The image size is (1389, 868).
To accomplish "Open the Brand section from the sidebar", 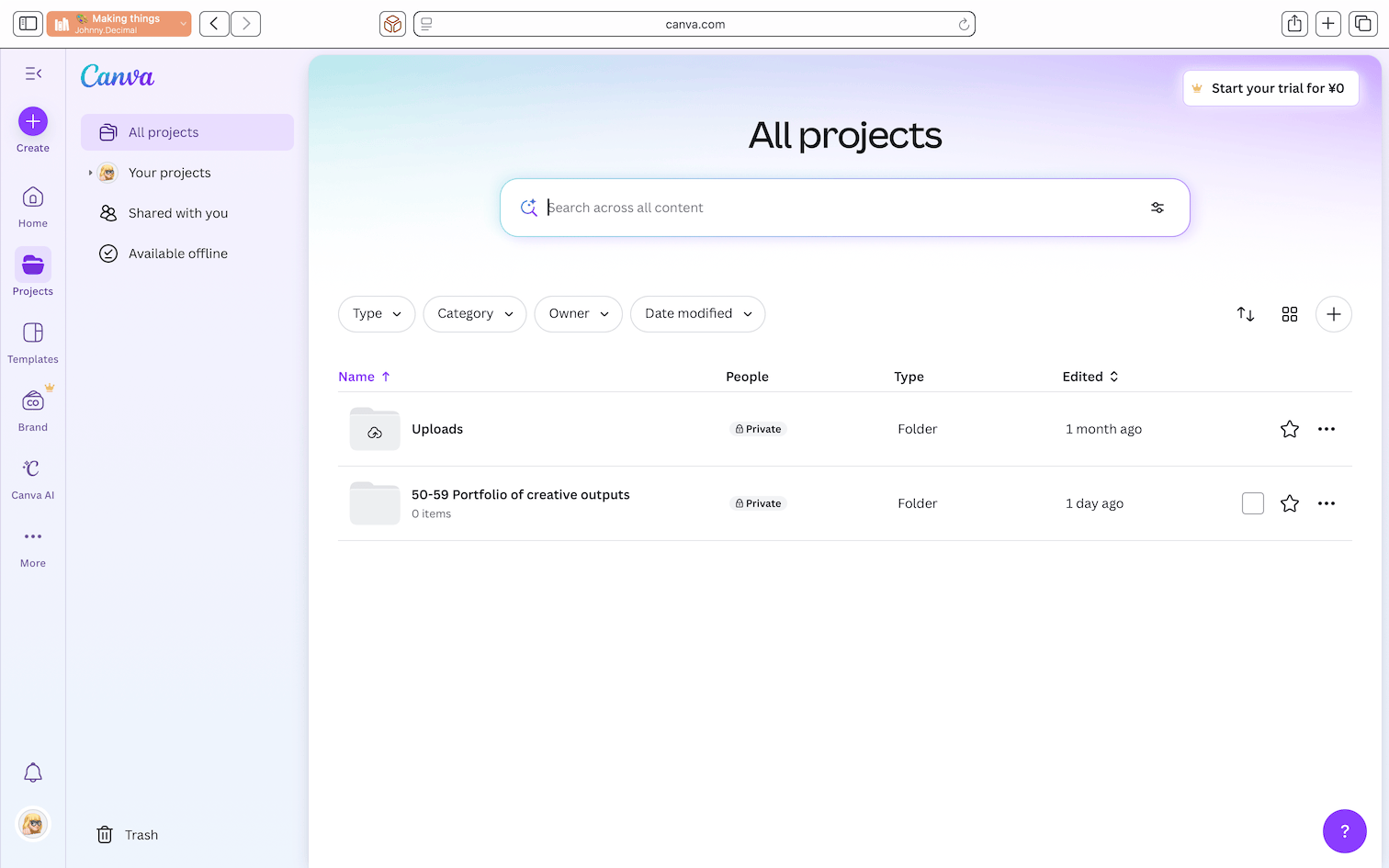I will [32, 401].
